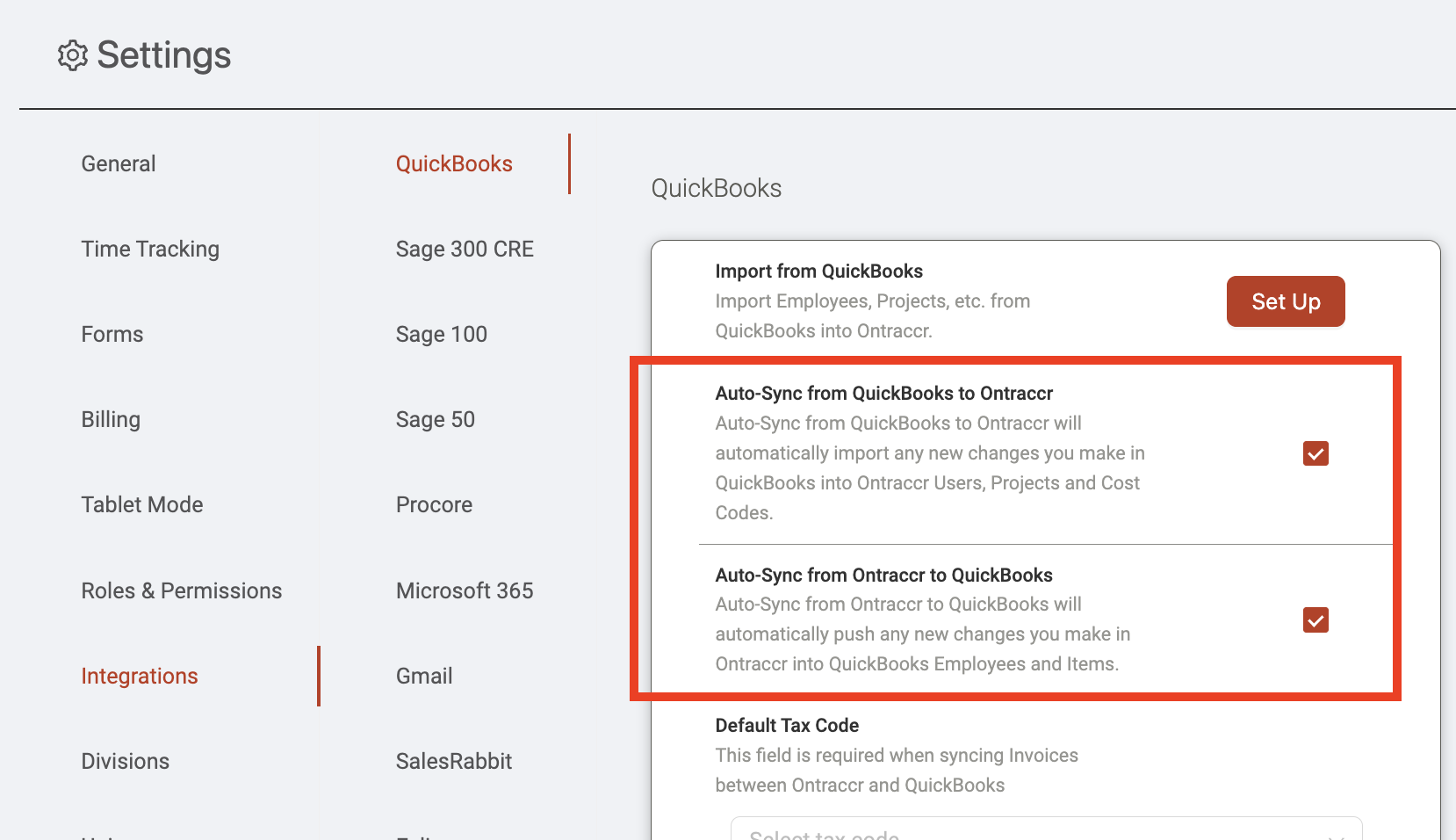Open the Procore integration

[x=435, y=504]
